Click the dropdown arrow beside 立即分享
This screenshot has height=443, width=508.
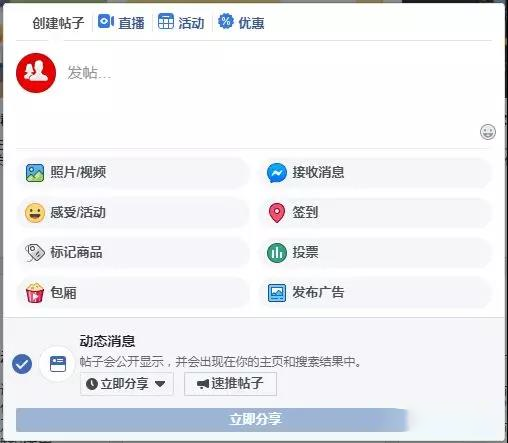(160, 384)
